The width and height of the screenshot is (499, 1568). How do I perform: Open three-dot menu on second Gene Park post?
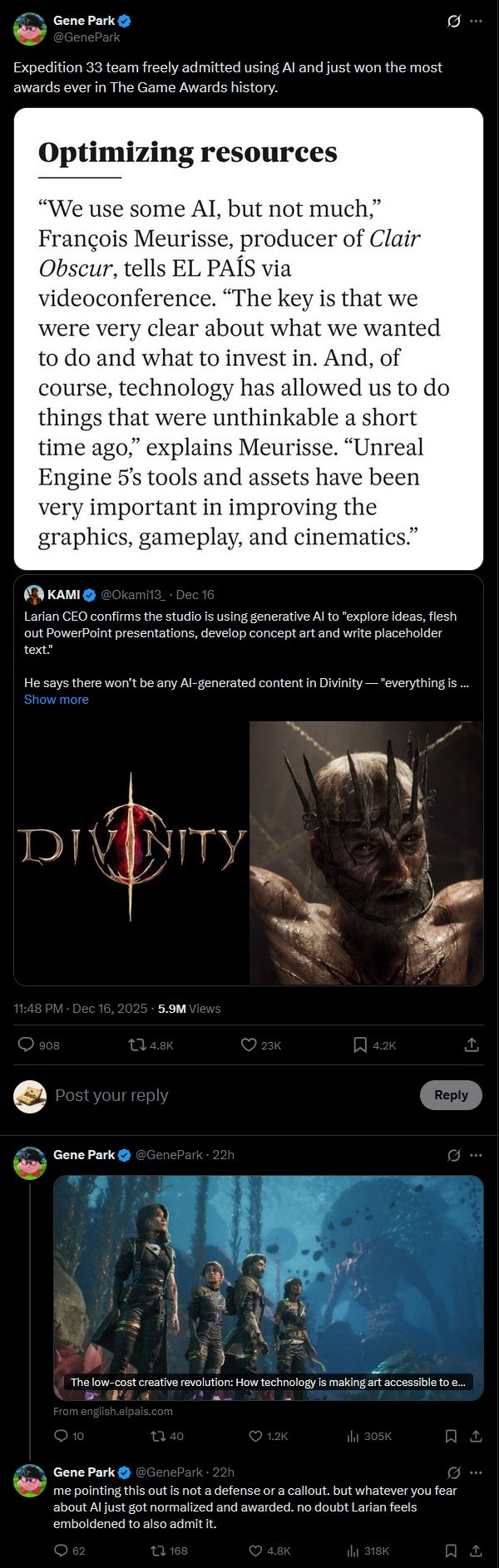476,1155
